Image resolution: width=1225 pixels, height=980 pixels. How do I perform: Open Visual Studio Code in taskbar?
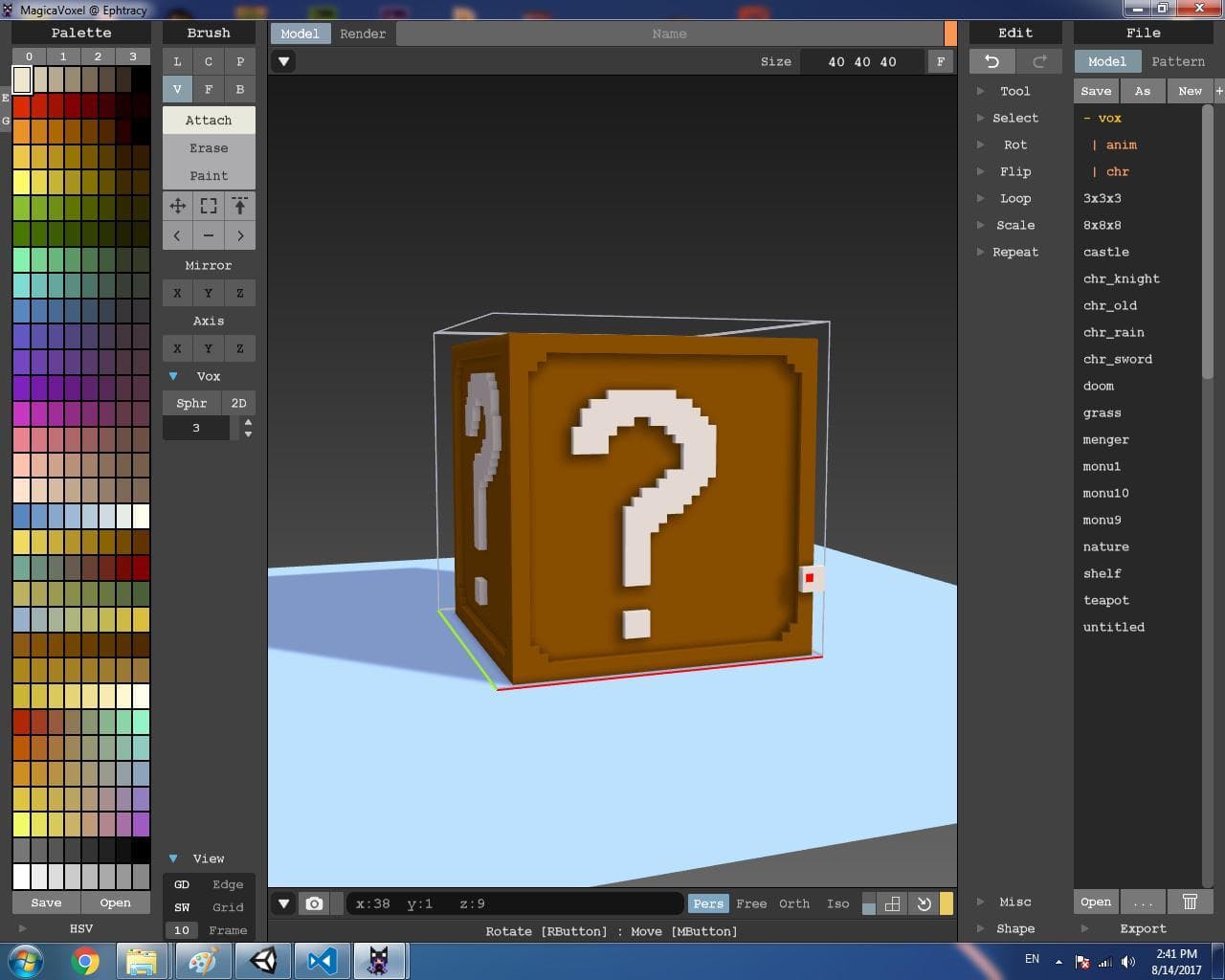[322, 961]
